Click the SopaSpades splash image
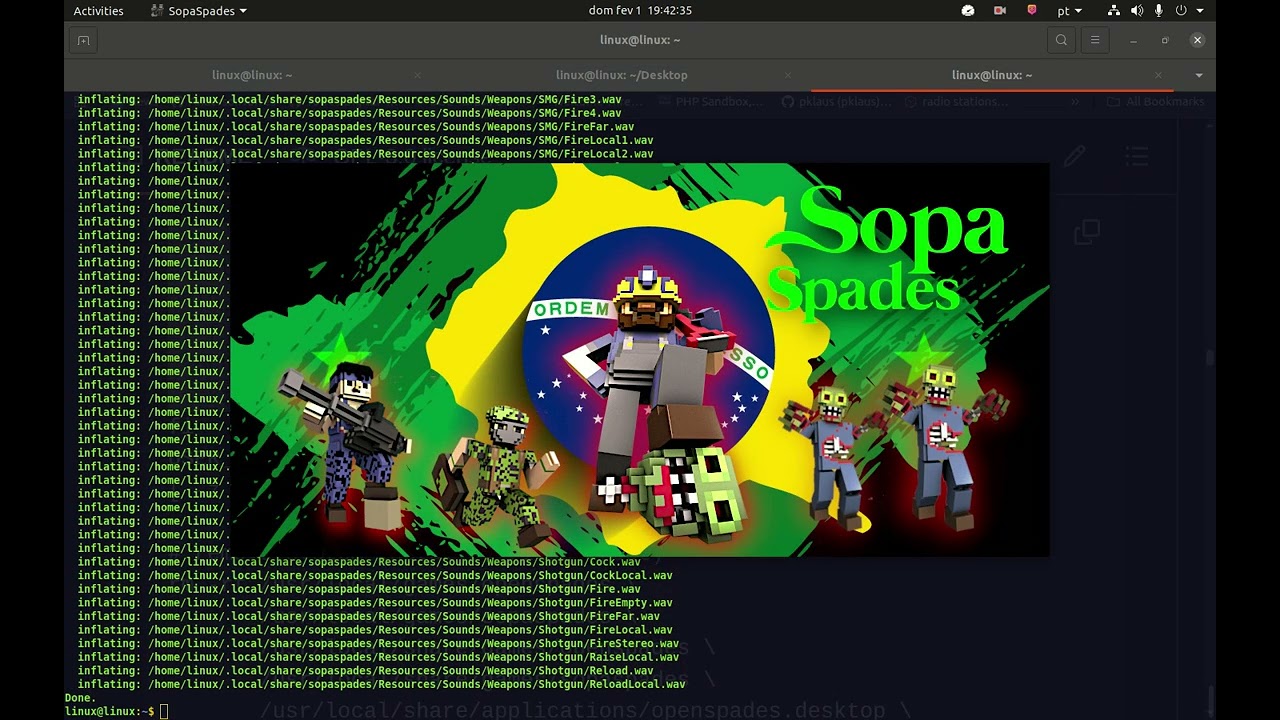 pos(640,360)
